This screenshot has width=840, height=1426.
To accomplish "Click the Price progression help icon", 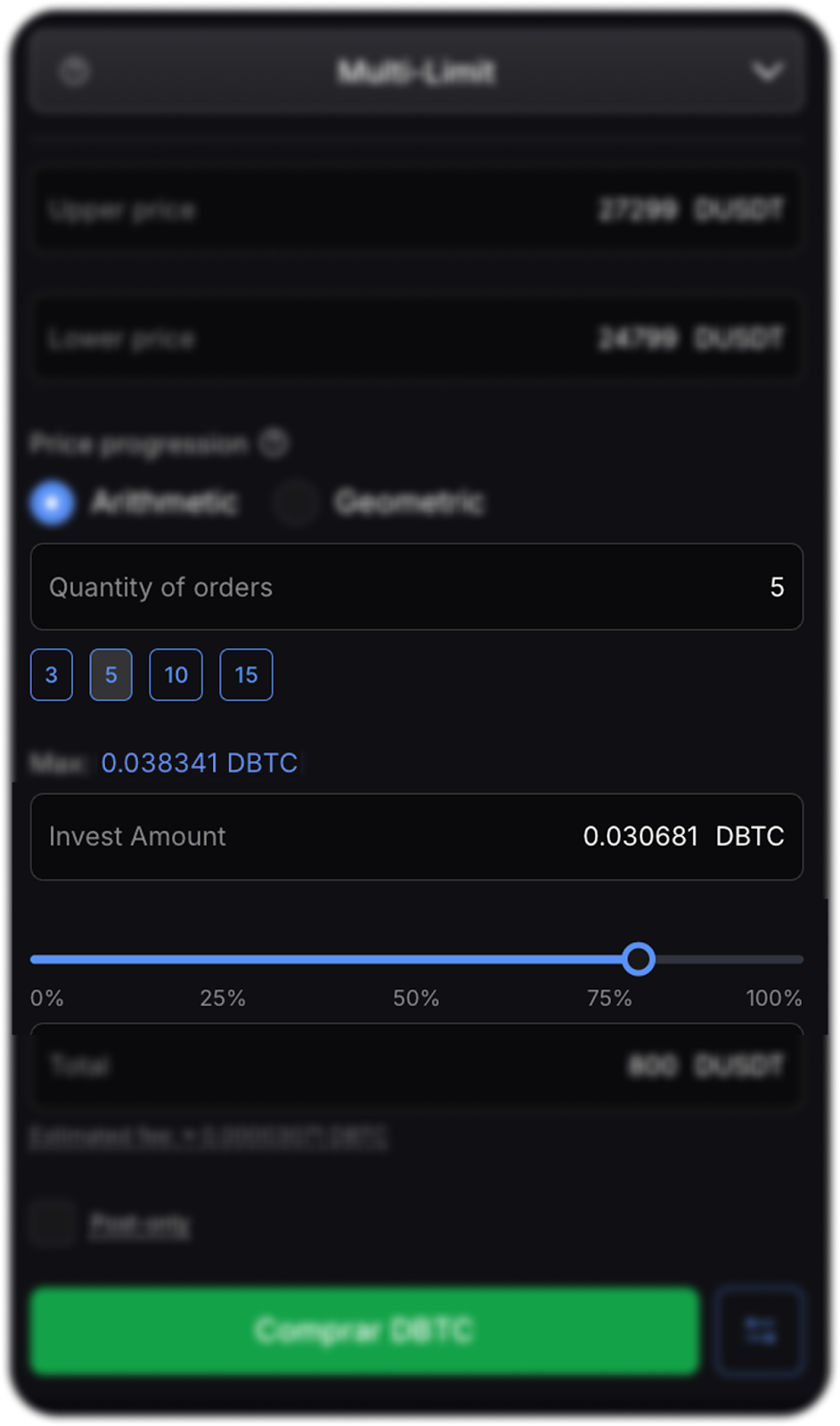I will click(273, 443).
